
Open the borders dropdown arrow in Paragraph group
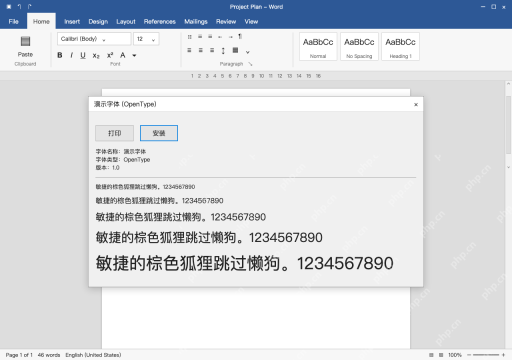248,52
